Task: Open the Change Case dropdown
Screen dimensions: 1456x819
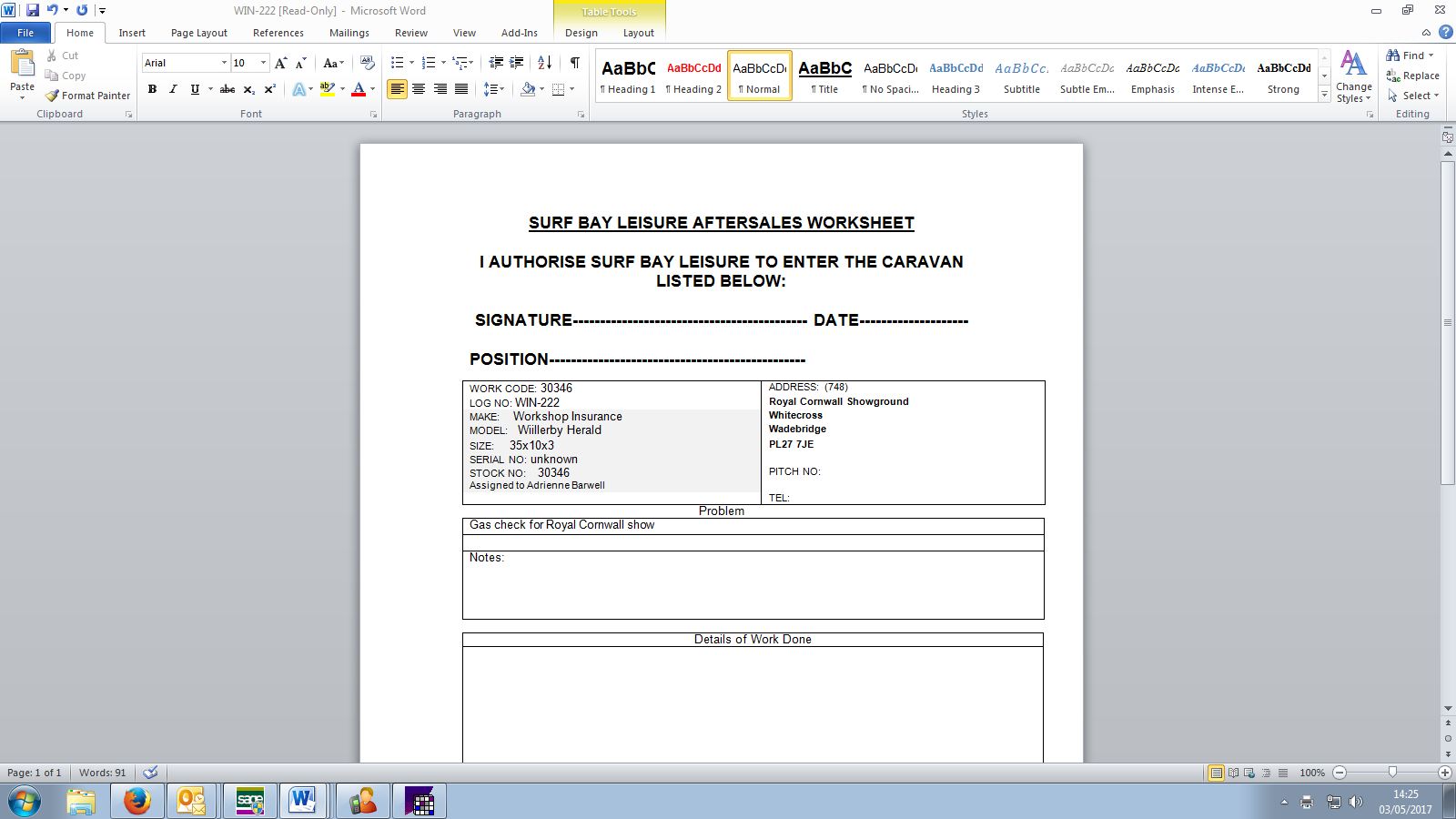Action: coord(334,63)
